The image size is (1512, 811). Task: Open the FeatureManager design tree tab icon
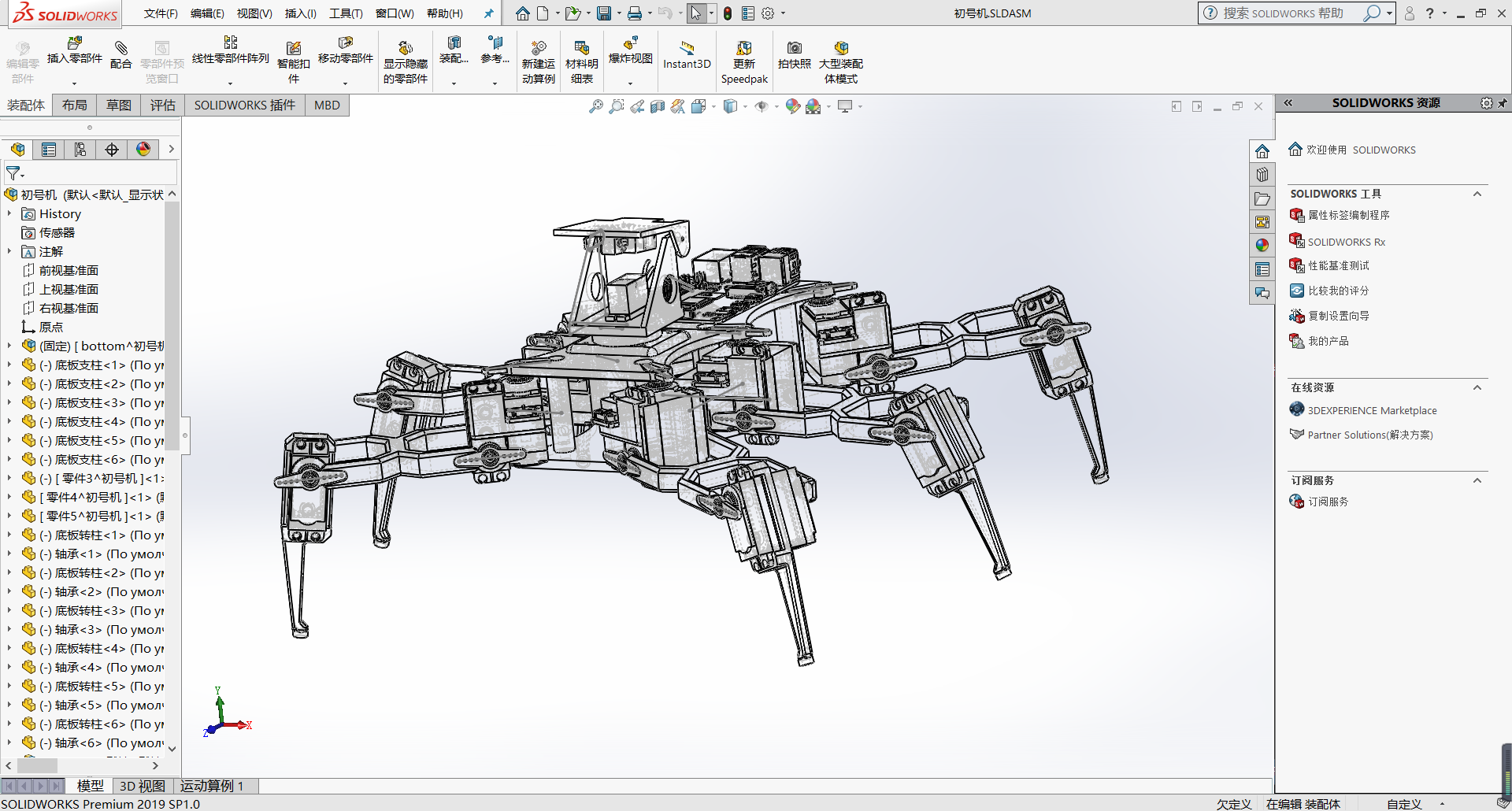[17, 150]
